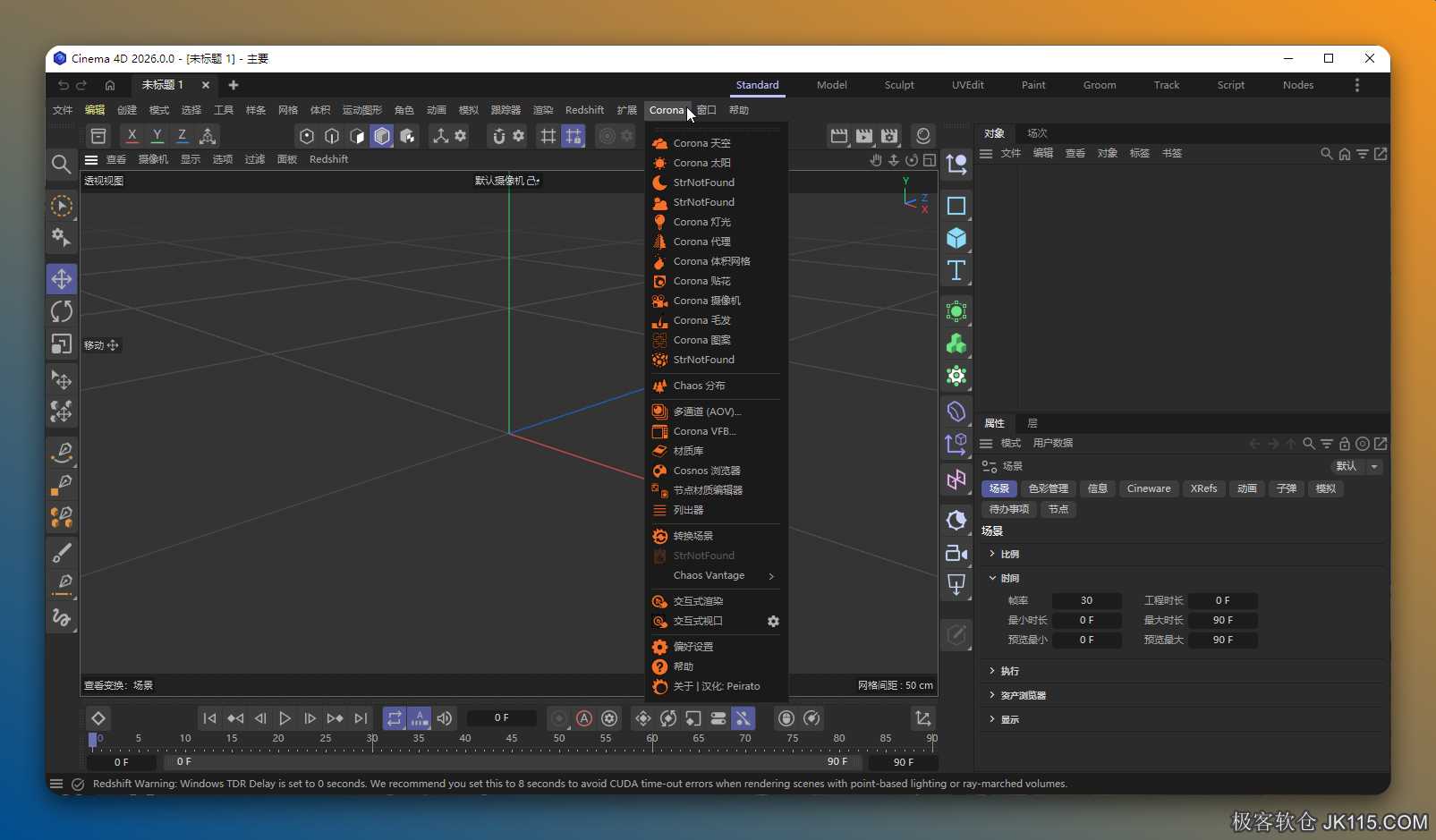The height and width of the screenshot is (840, 1436).
Task: Open the search magnifier in left toolbar
Action: tap(61, 164)
